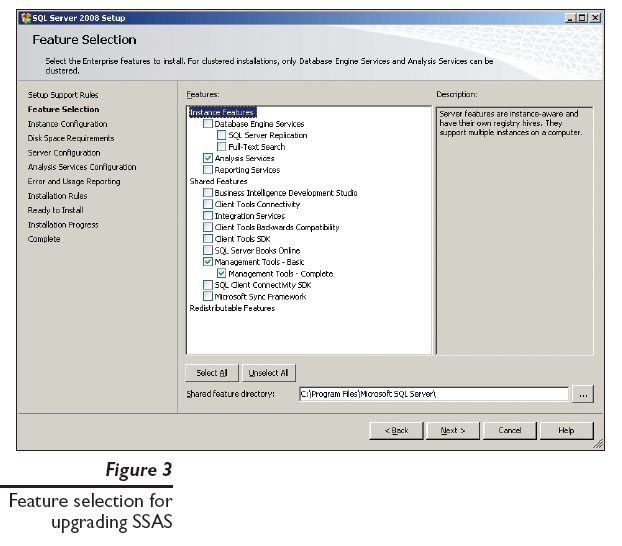Check Business Intelligence Development Studio
Image resolution: width=622 pixels, height=546 pixels.
point(208,193)
